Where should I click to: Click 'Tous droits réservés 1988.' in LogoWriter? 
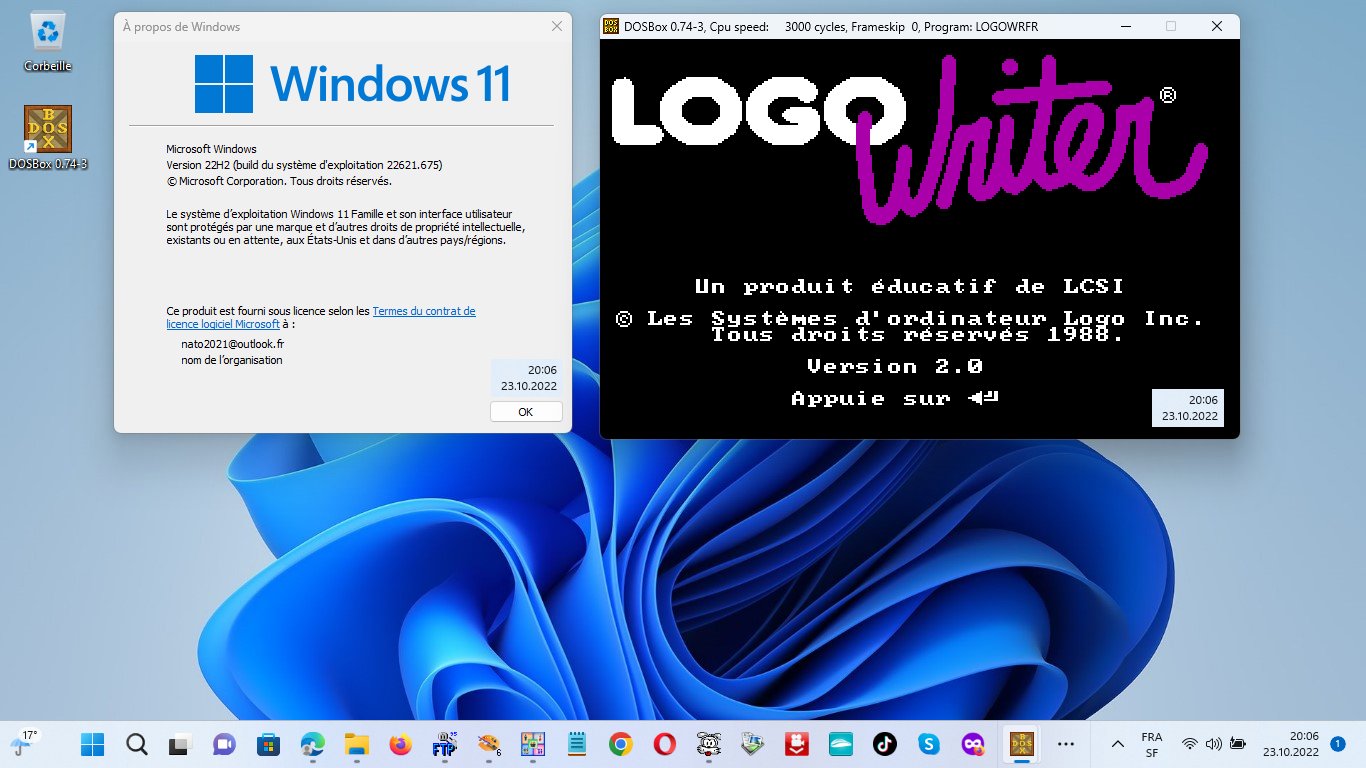point(918,335)
